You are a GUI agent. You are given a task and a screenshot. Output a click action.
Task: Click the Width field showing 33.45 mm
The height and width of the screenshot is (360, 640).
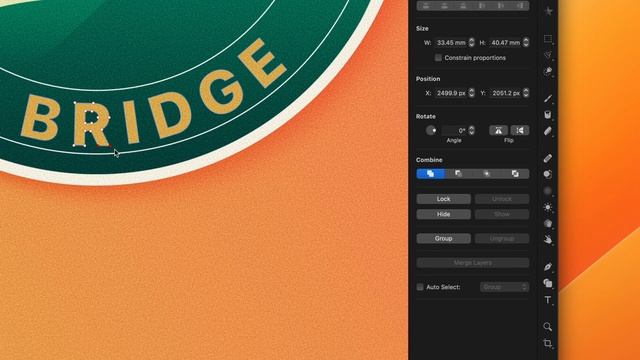[451, 42]
